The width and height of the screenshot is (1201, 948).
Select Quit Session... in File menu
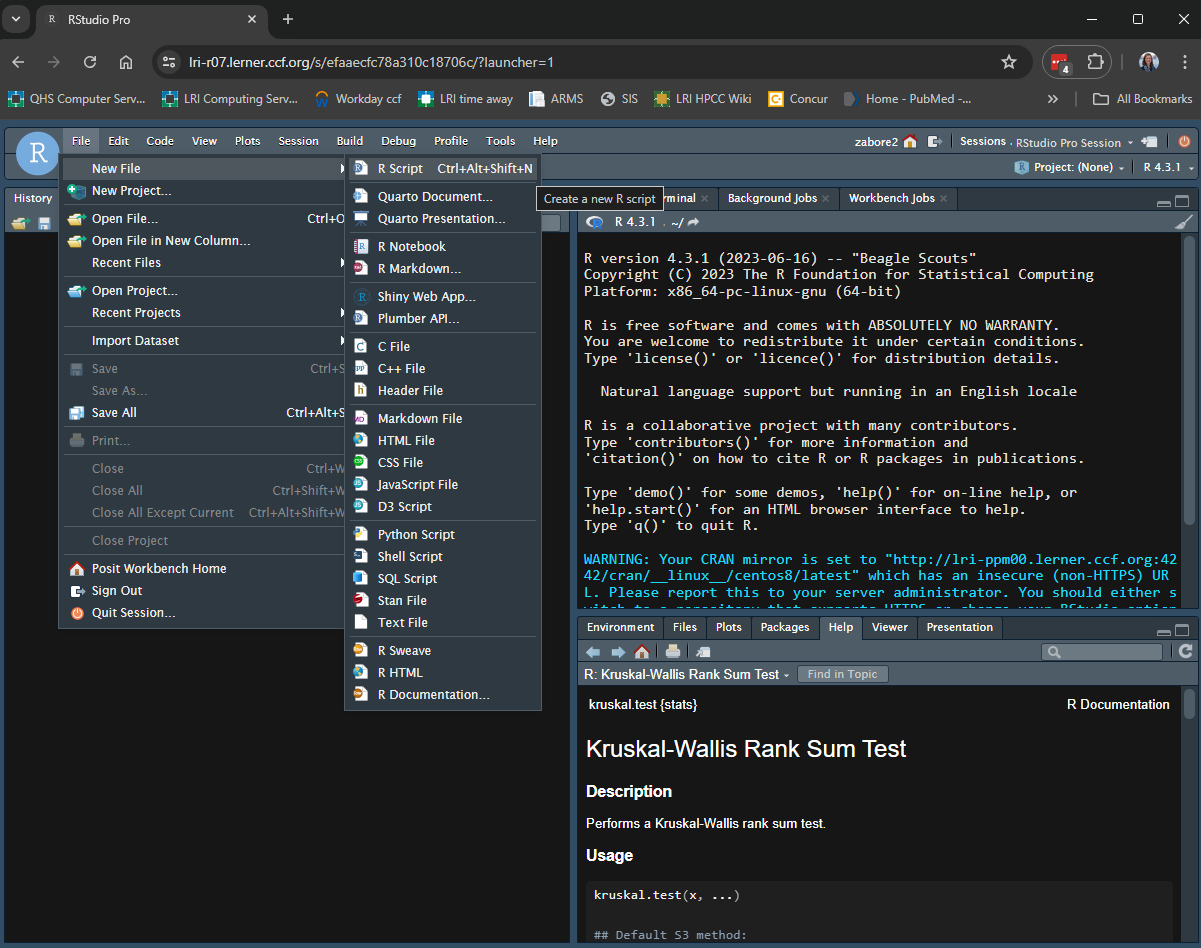click(202, 612)
